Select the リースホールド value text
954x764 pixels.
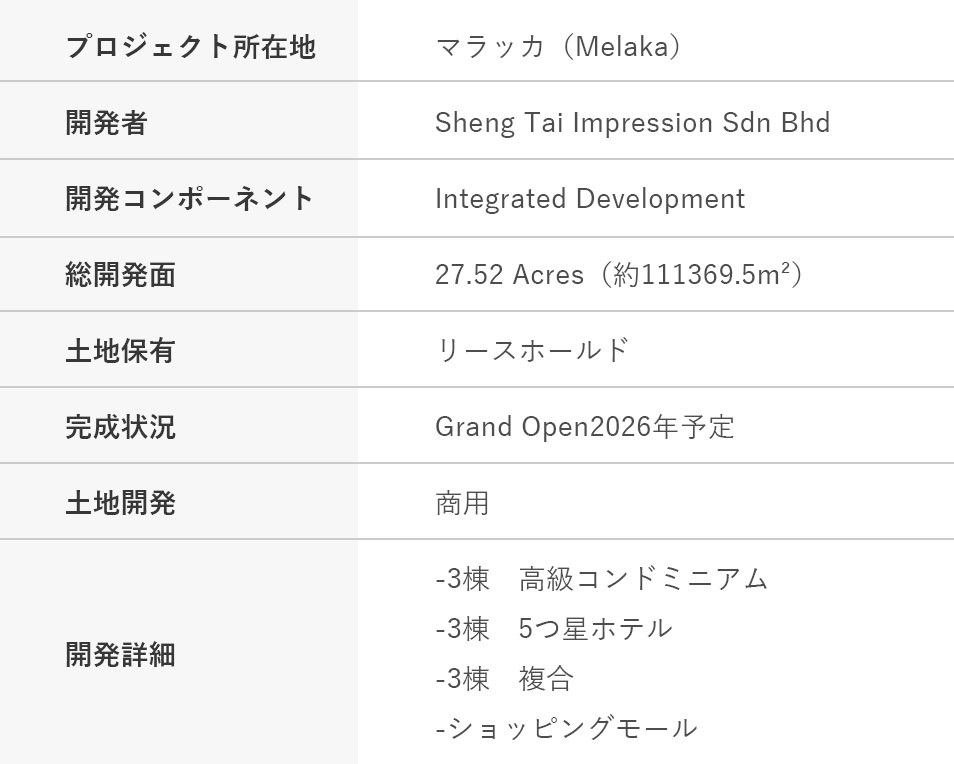tap(532, 351)
